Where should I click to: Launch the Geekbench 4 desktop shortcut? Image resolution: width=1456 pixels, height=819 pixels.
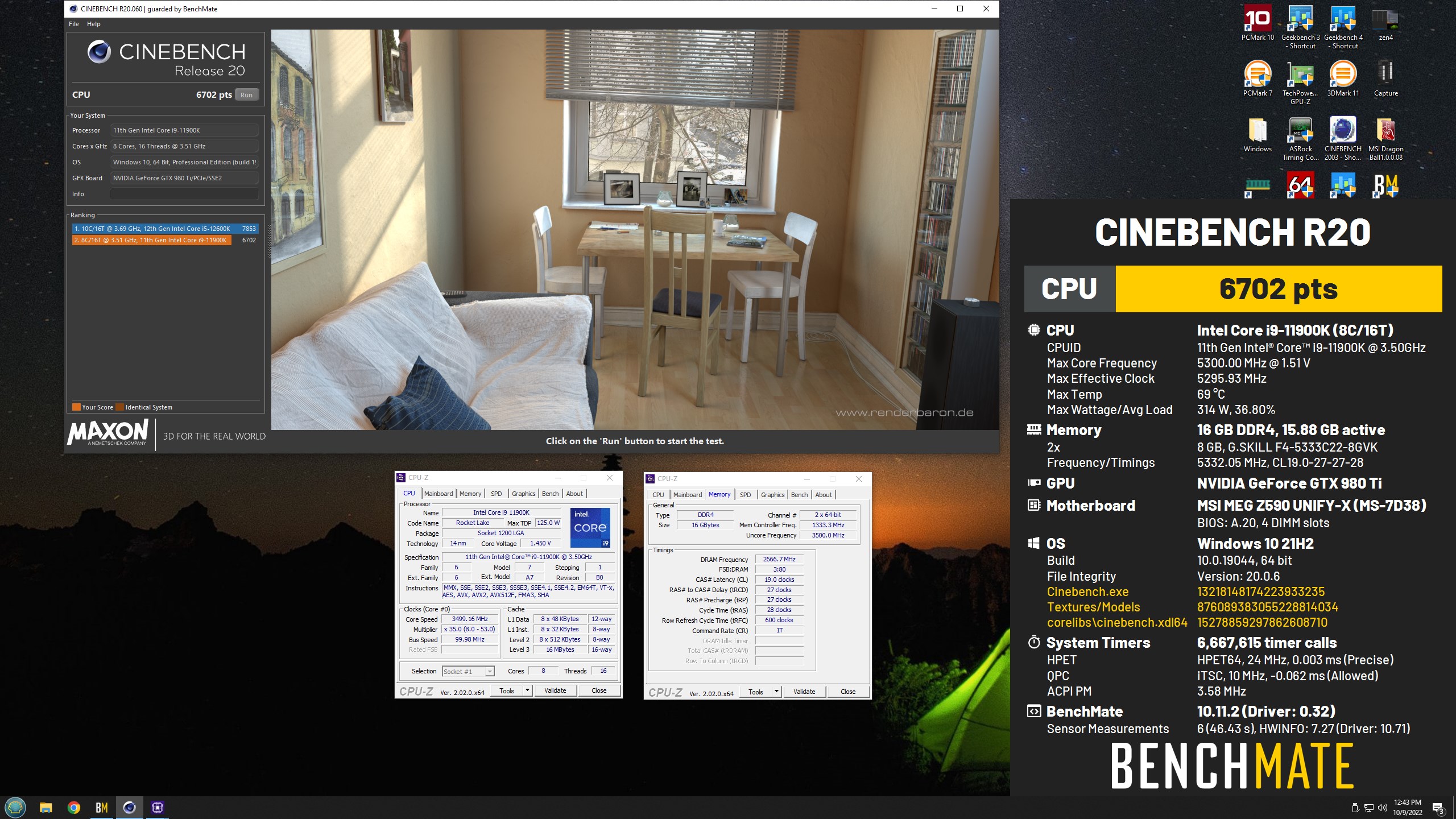pos(1343,27)
